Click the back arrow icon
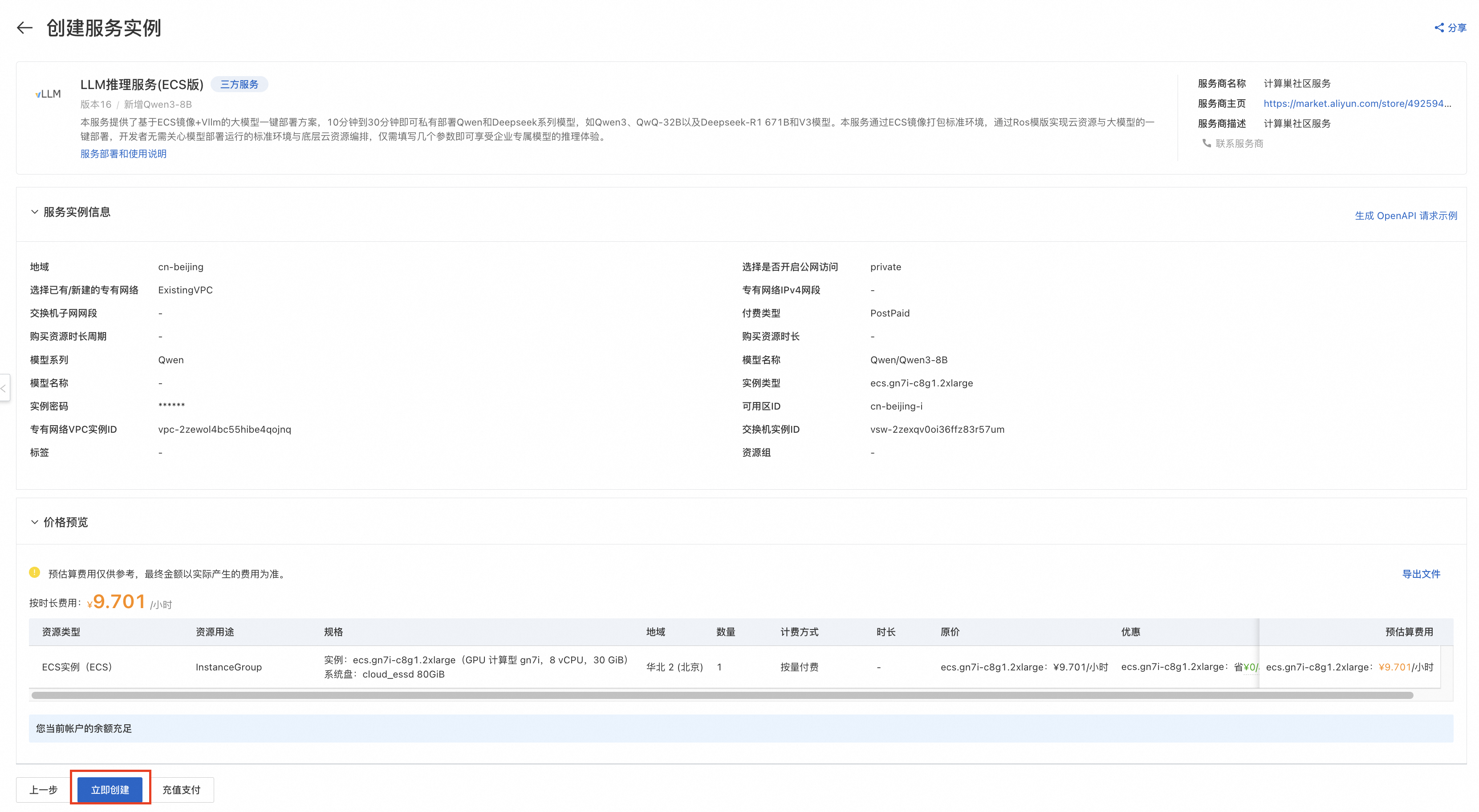 coord(24,28)
